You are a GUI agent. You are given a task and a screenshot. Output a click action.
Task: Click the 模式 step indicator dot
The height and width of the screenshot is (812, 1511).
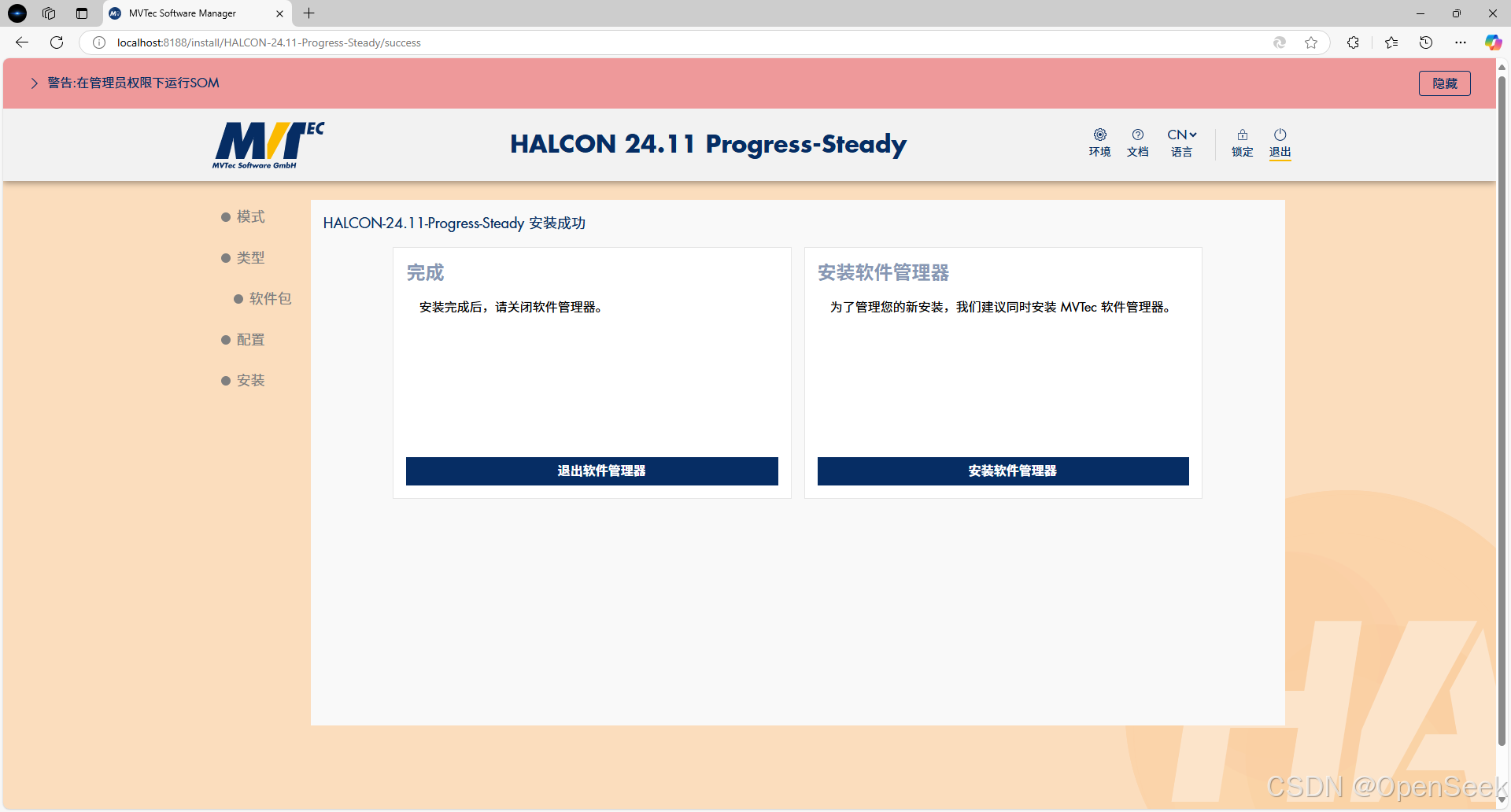(226, 216)
